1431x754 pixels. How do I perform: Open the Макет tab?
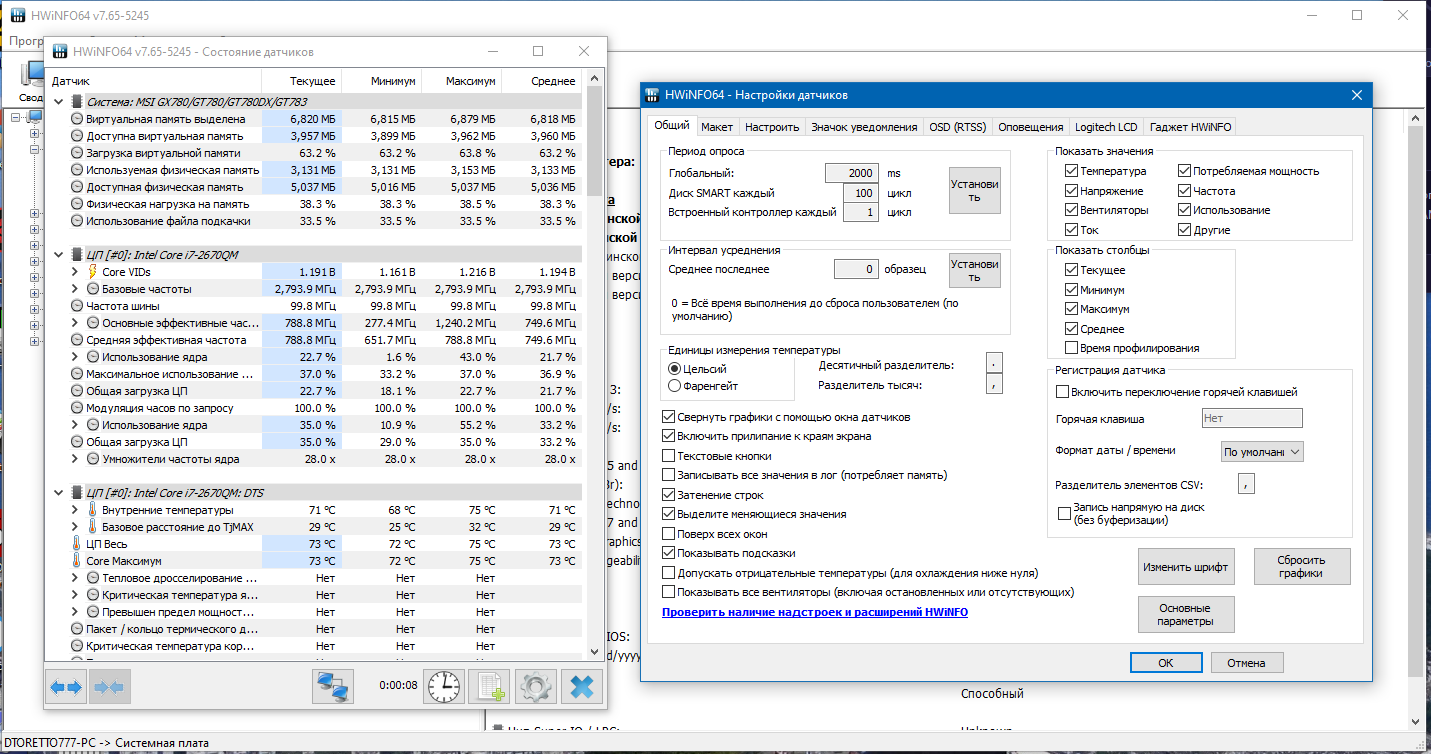click(717, 127)
